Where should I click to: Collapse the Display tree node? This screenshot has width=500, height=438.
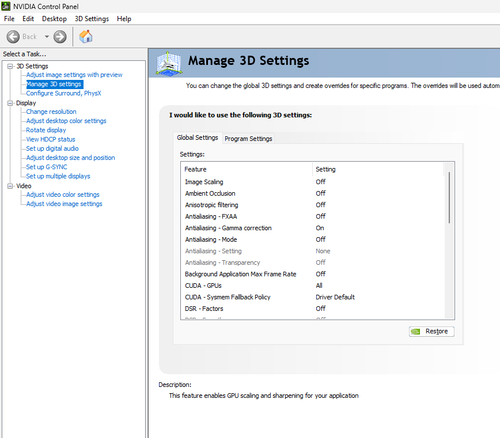pyautogui.click(x=10, y=103)
